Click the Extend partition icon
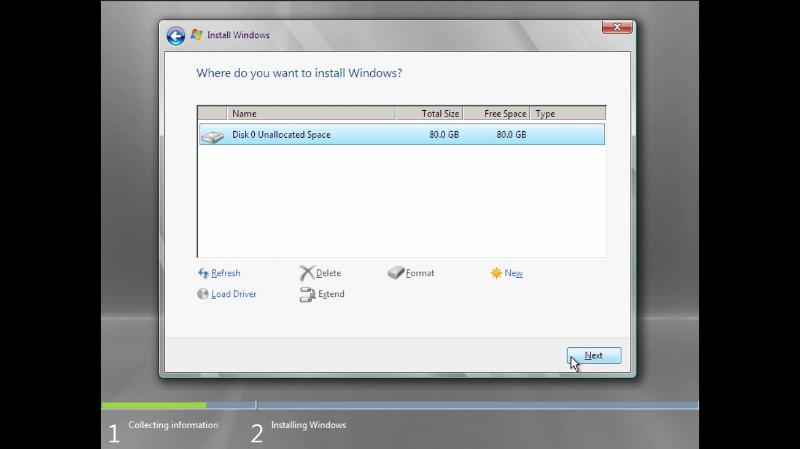This screenshot has height=449, width=800. [307, 294]
